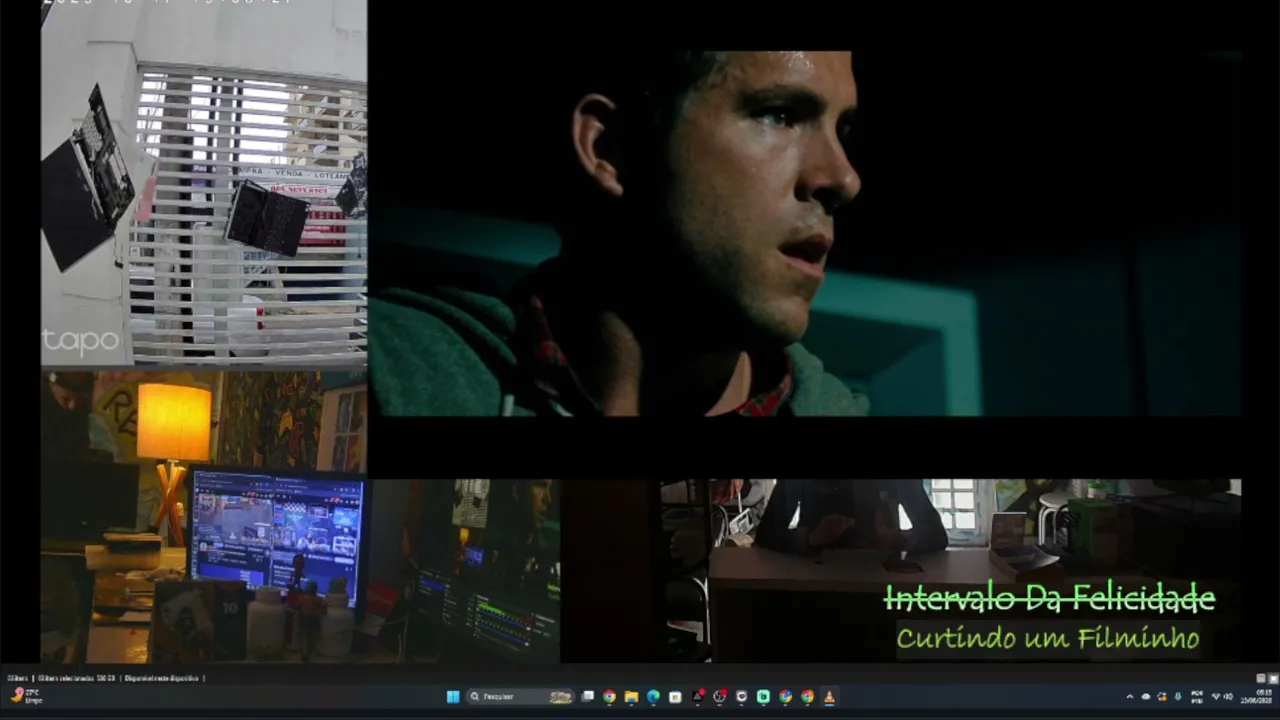Open the round app icon with red badge
The height and width of the screenshot is (720, 1280).
pyautogui.click(x=719, y=697)
